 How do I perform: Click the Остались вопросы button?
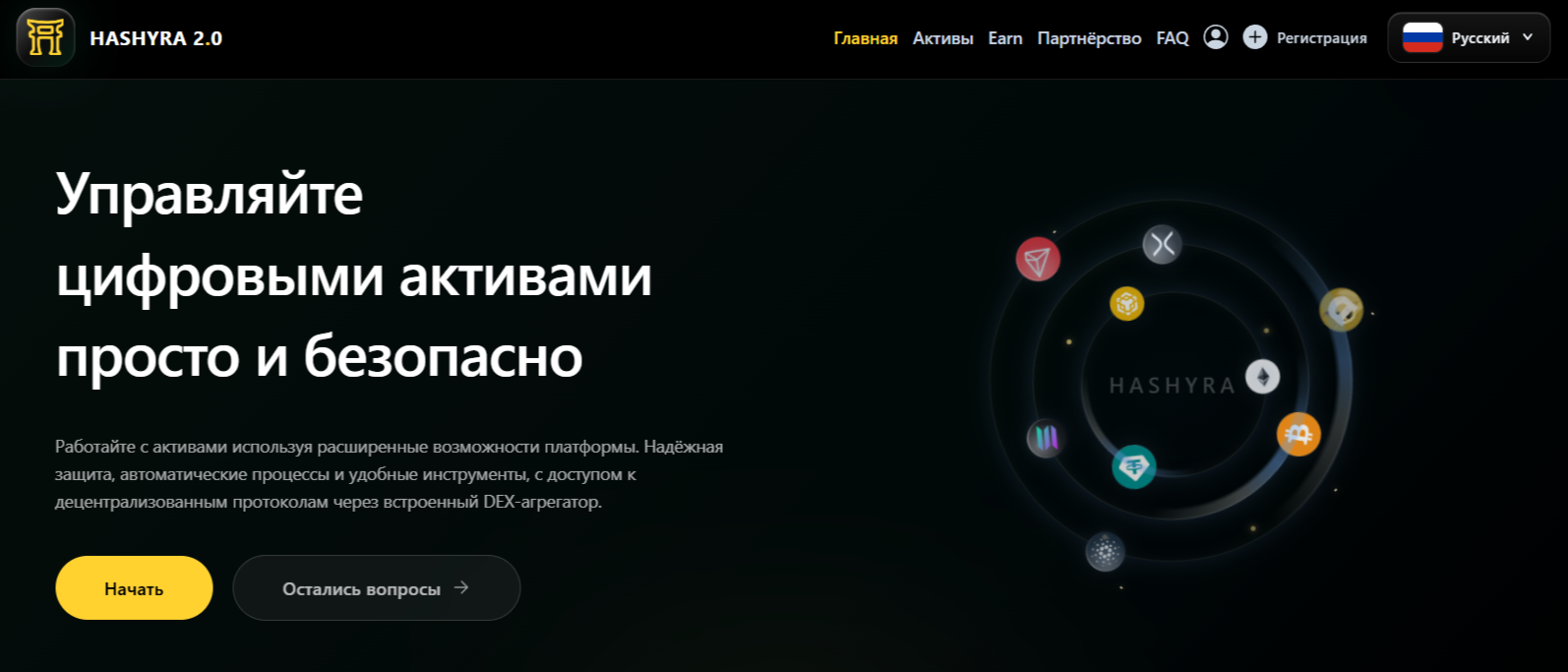(x=376, y=587)
